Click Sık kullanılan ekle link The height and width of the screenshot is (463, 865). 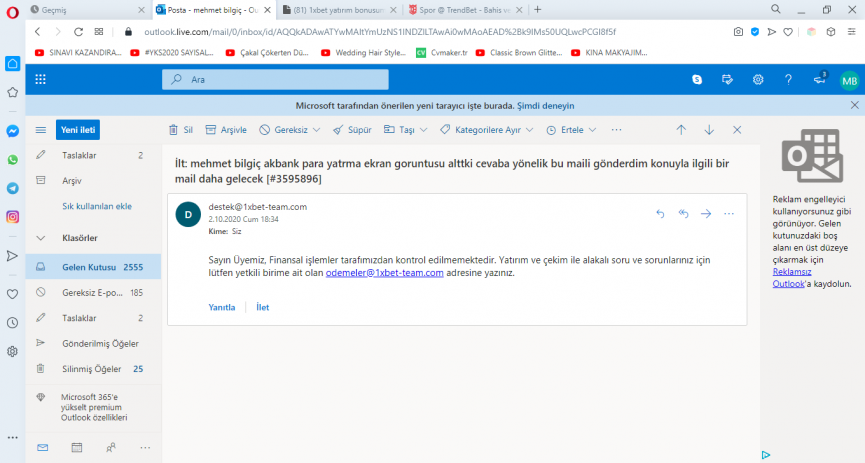pos(97,206)
